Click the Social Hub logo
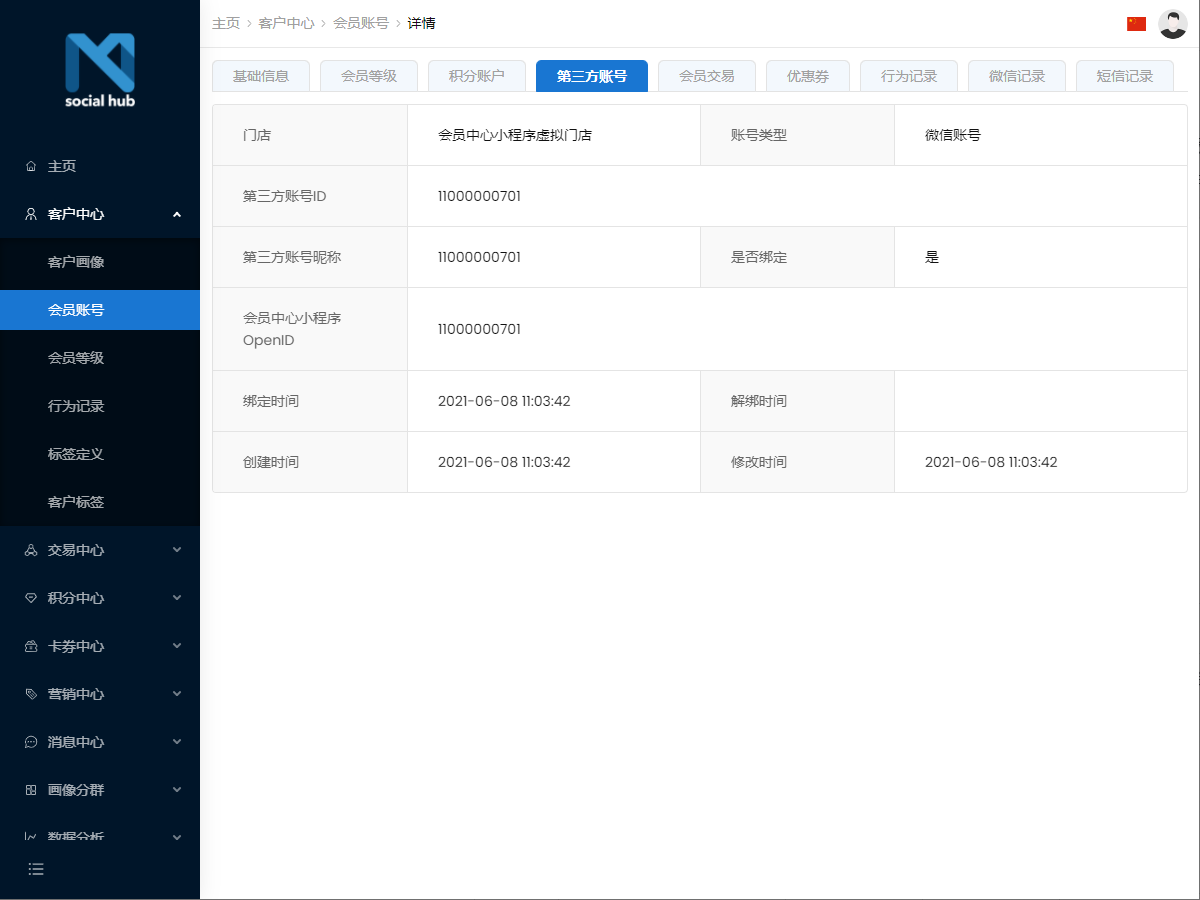Screen dimensions: 1200x900 tap(100, 70)
